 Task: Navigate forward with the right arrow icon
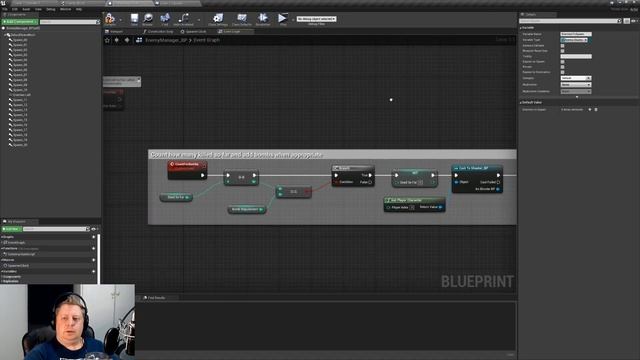(127, 40)
